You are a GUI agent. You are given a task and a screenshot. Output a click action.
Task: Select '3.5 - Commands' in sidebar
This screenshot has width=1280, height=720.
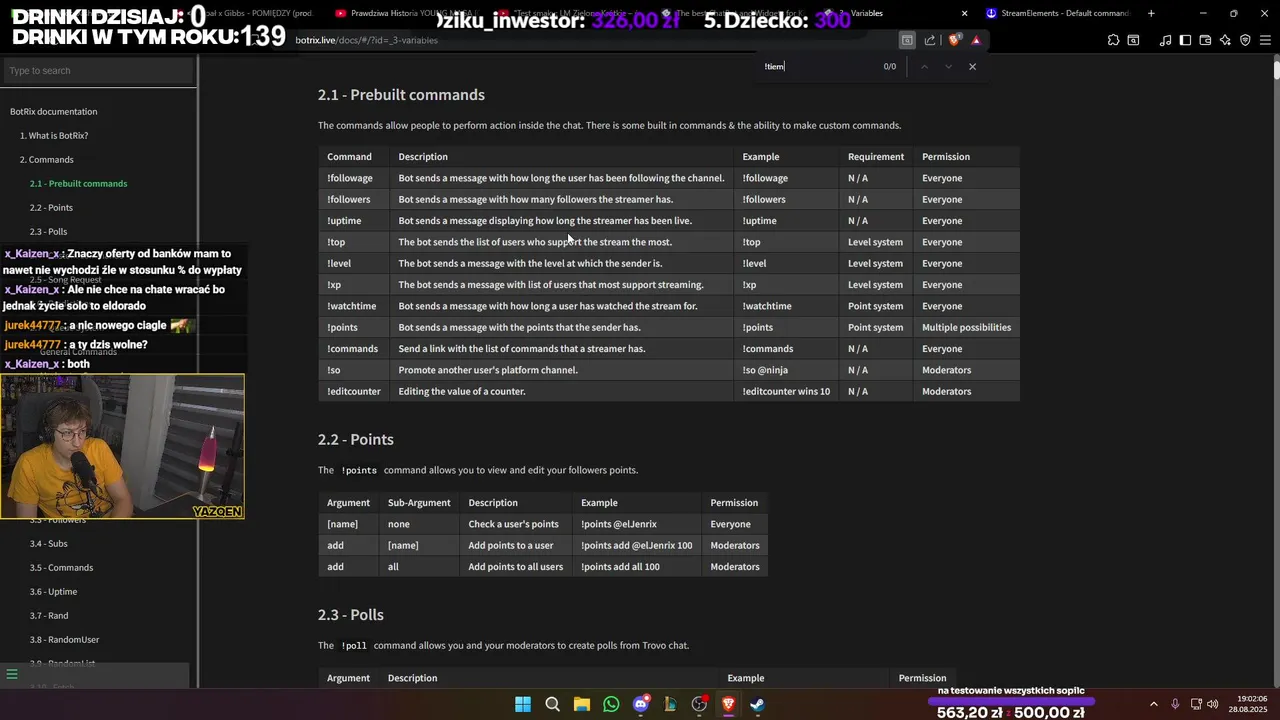coord(61,567)
